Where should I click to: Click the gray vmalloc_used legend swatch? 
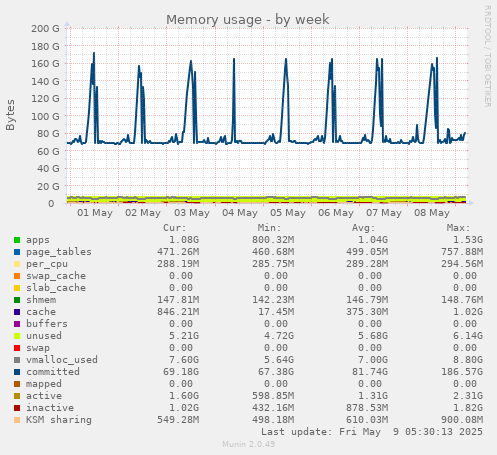click(17, 360)
